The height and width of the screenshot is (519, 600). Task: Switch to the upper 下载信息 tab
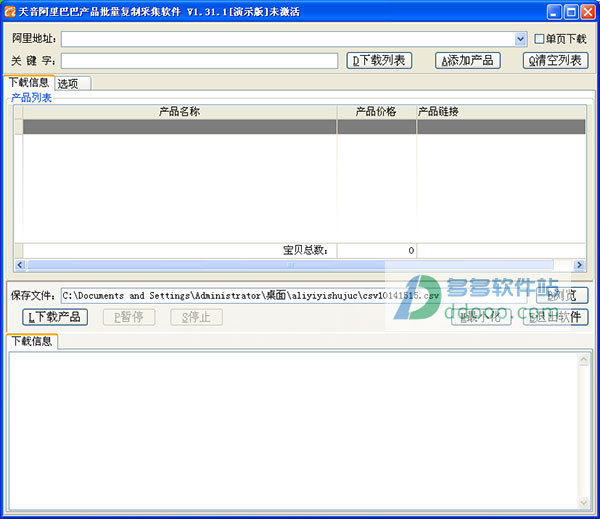tap(29, 82)
